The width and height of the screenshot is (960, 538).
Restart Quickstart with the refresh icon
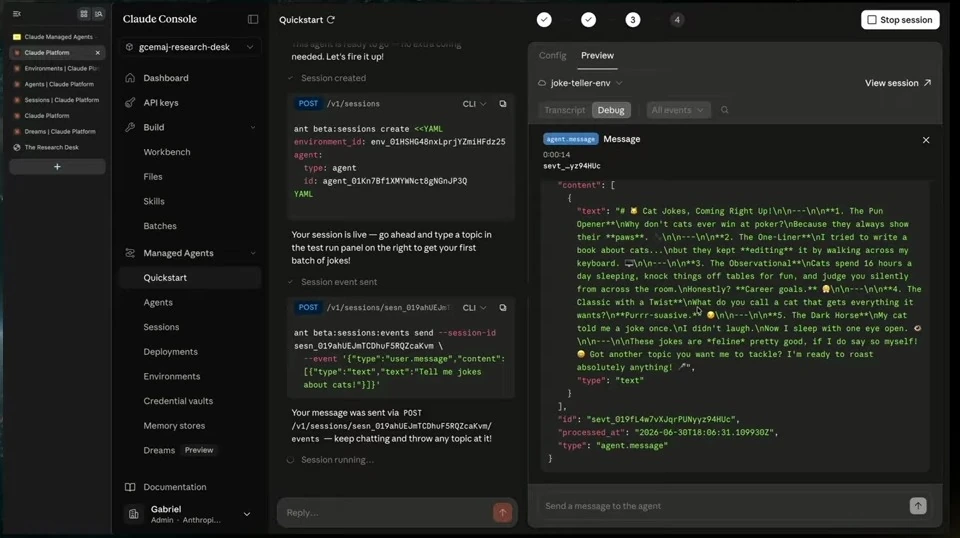331,20
